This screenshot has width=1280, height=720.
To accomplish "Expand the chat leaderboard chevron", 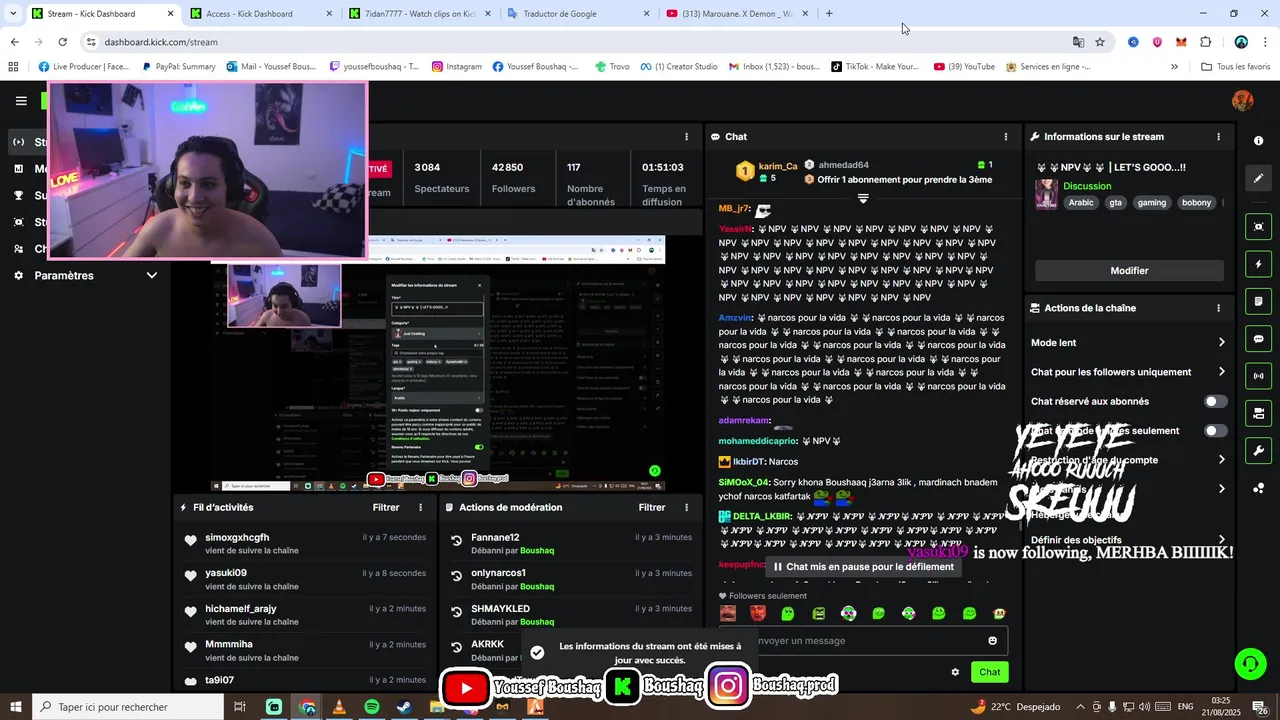I will pos(863,199).
